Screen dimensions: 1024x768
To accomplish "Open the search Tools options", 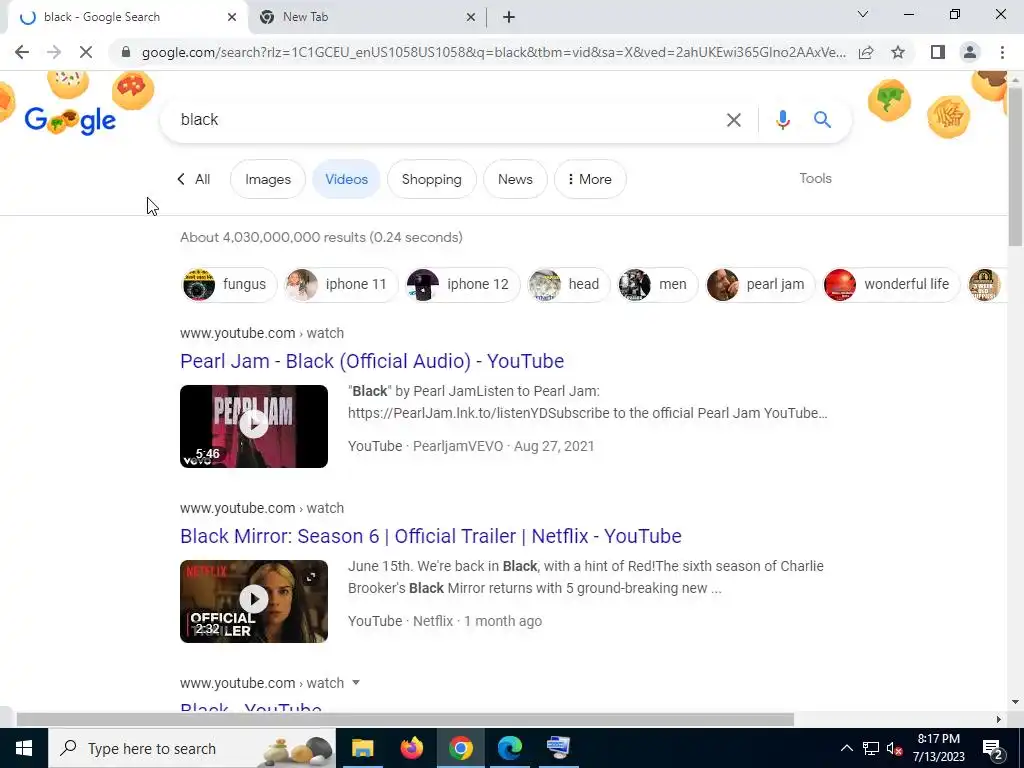I will click(815, 178).
